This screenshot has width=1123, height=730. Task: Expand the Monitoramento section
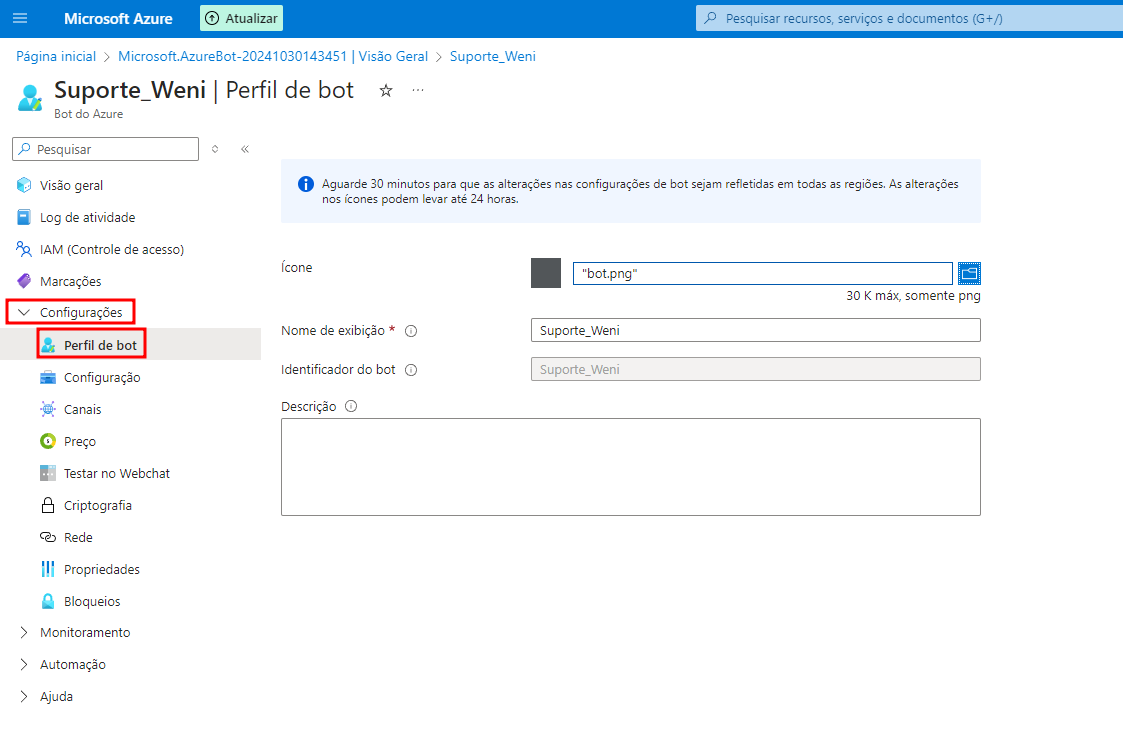click(x=25, y=633)
